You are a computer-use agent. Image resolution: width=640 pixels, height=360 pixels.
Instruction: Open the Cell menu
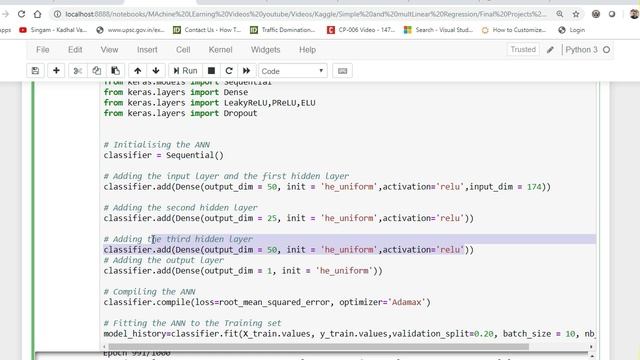click(183, 50)
